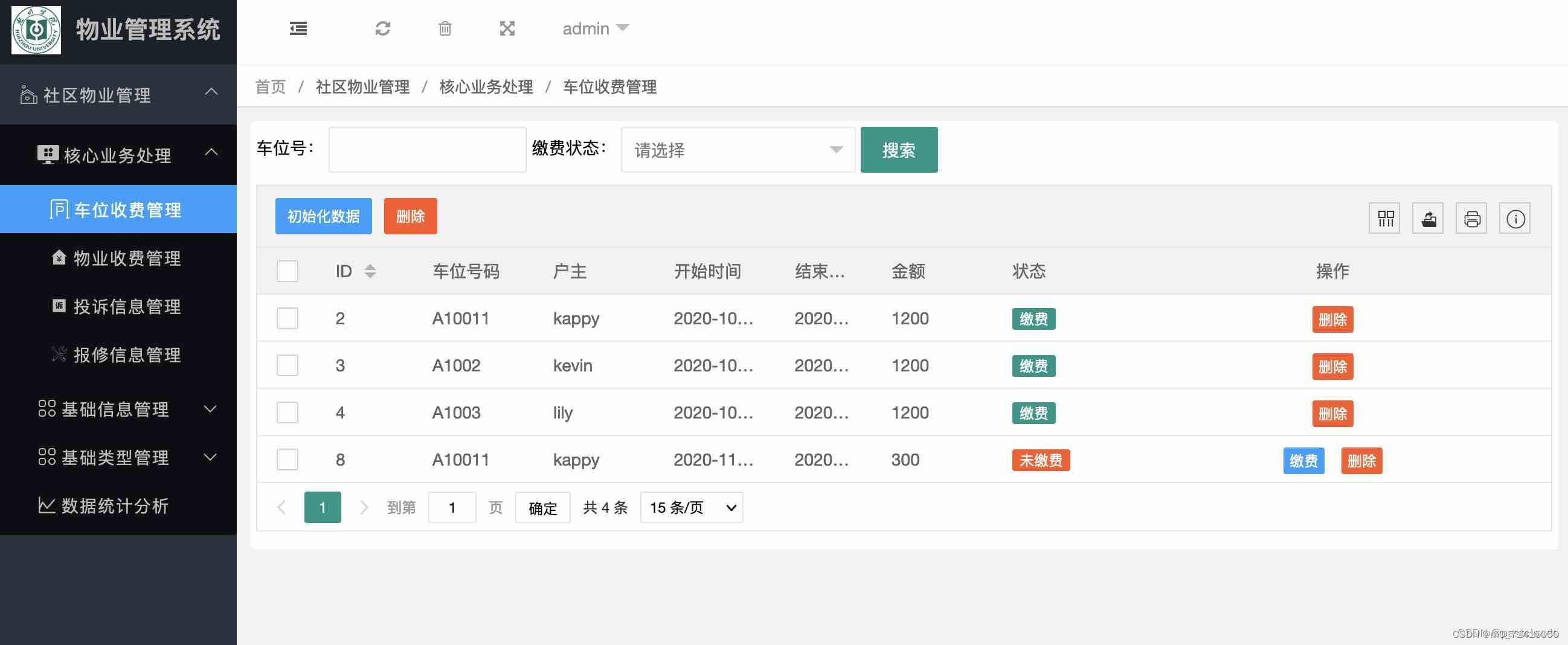Click 社区物业管理 breadcrumb text

click(x=362, y=87)
